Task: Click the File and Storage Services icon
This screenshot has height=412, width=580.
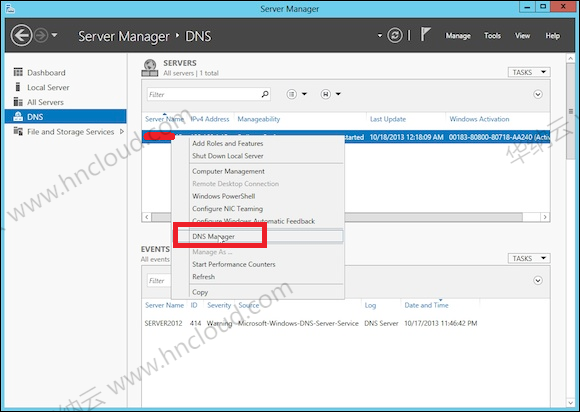Action: [18, 131]
